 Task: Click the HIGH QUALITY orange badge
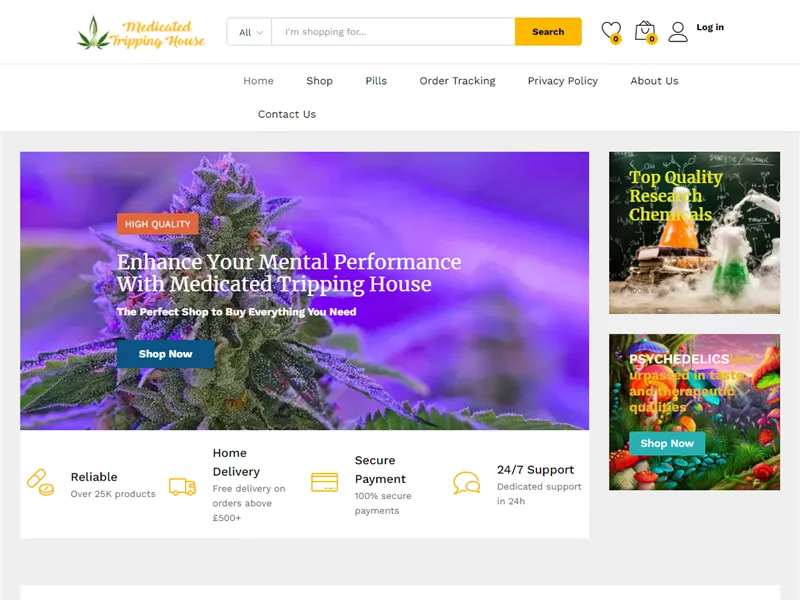(158, 223)
